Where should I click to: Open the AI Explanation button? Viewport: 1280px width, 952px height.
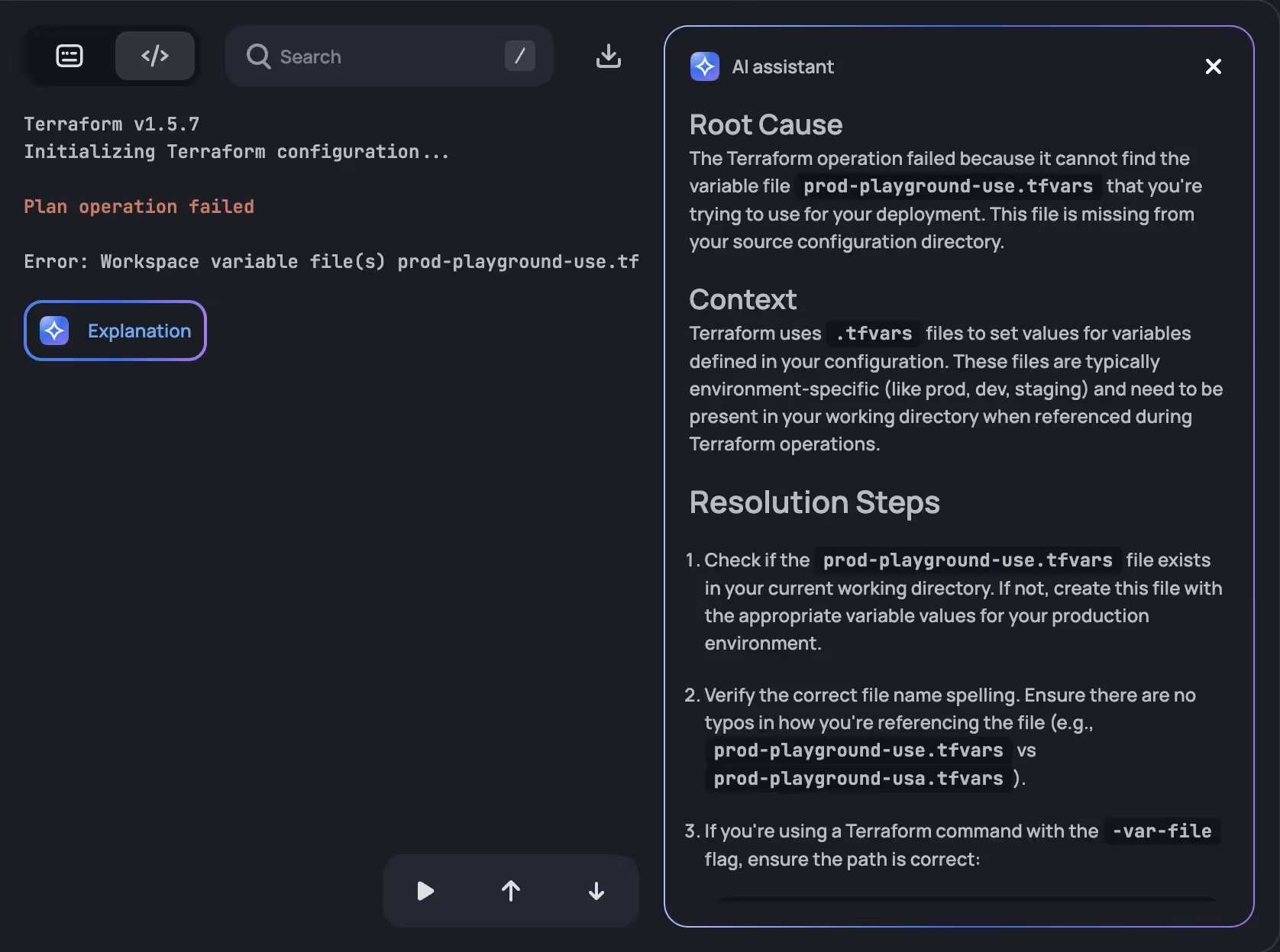115,331
